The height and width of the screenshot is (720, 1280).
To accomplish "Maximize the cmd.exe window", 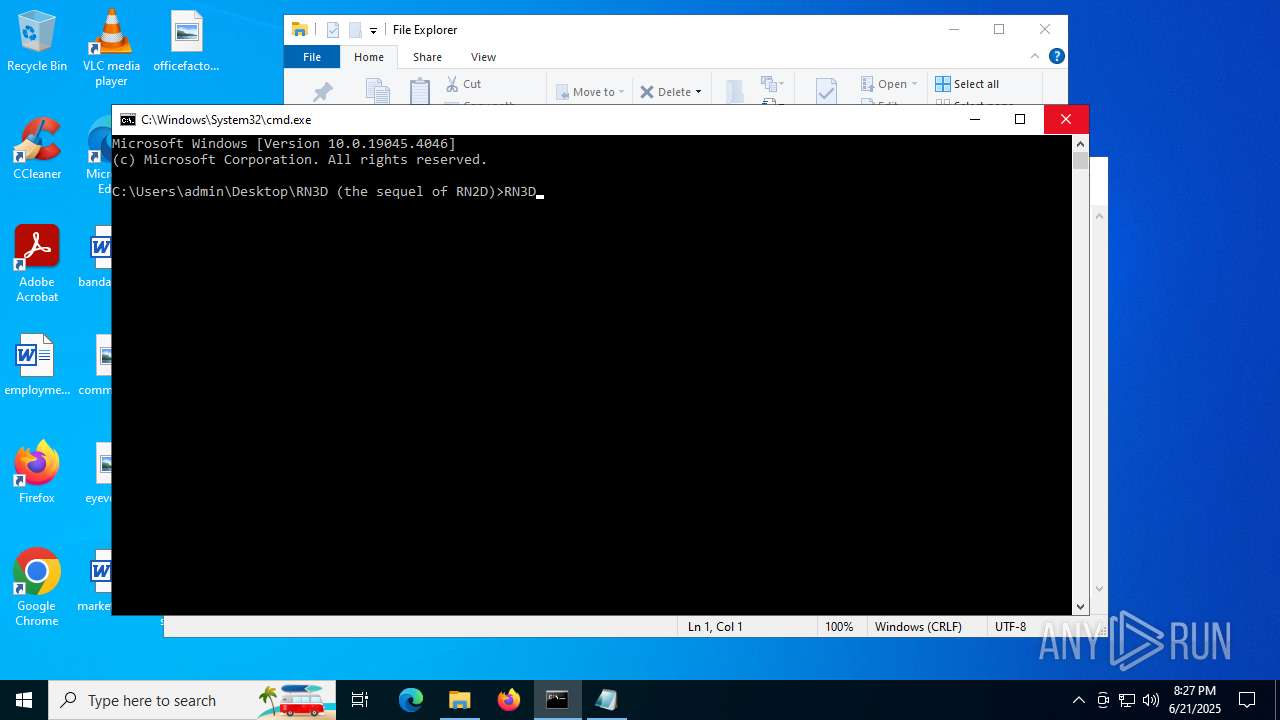I will click(1020, 119).
